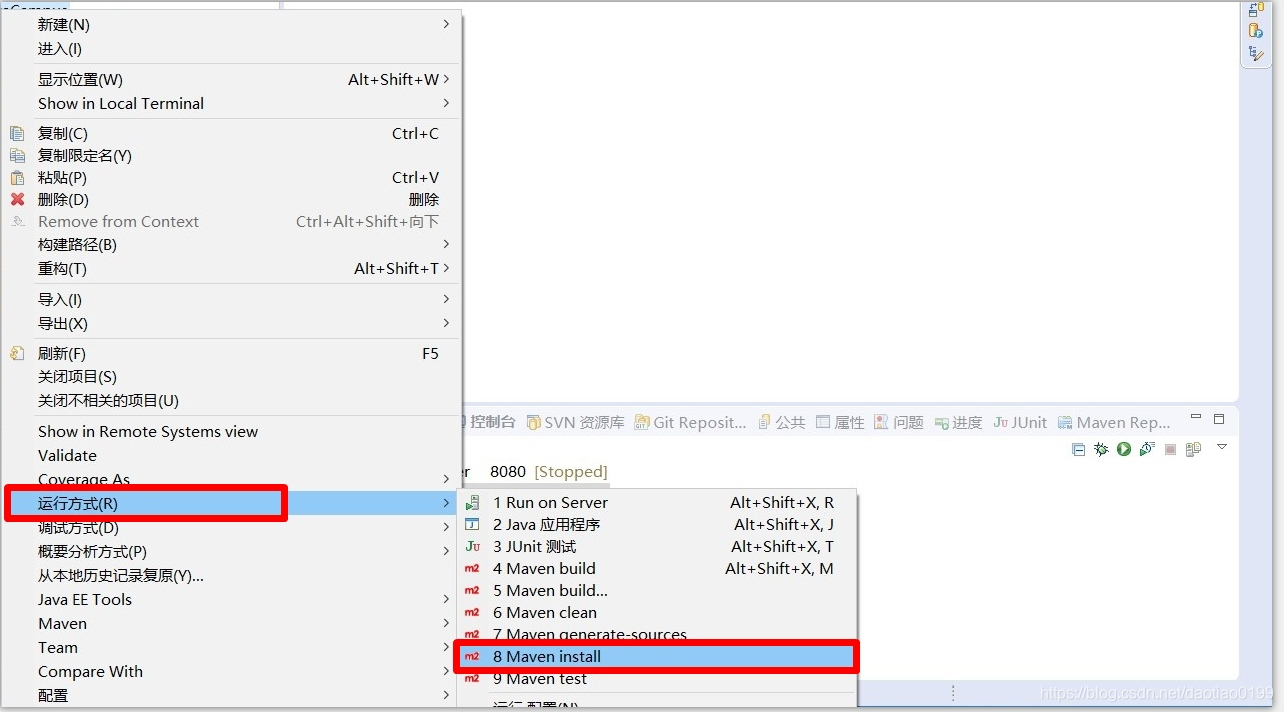Open the 运行方式(R) submenu
The height and width of the screenshot is (712, 1284).
click(x=233, y=503)
